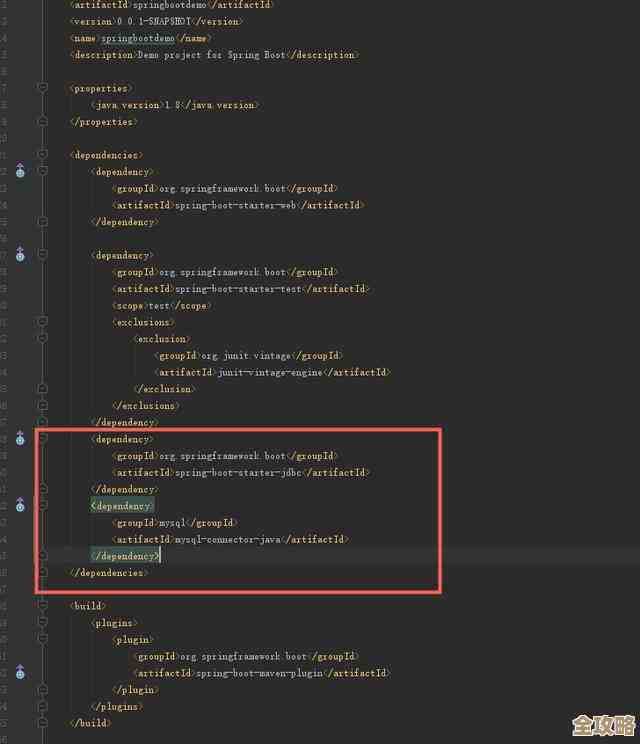This screenshot has height=744, width=640.
Task: Toggle fold at closing /build tag
Action: 43,723
